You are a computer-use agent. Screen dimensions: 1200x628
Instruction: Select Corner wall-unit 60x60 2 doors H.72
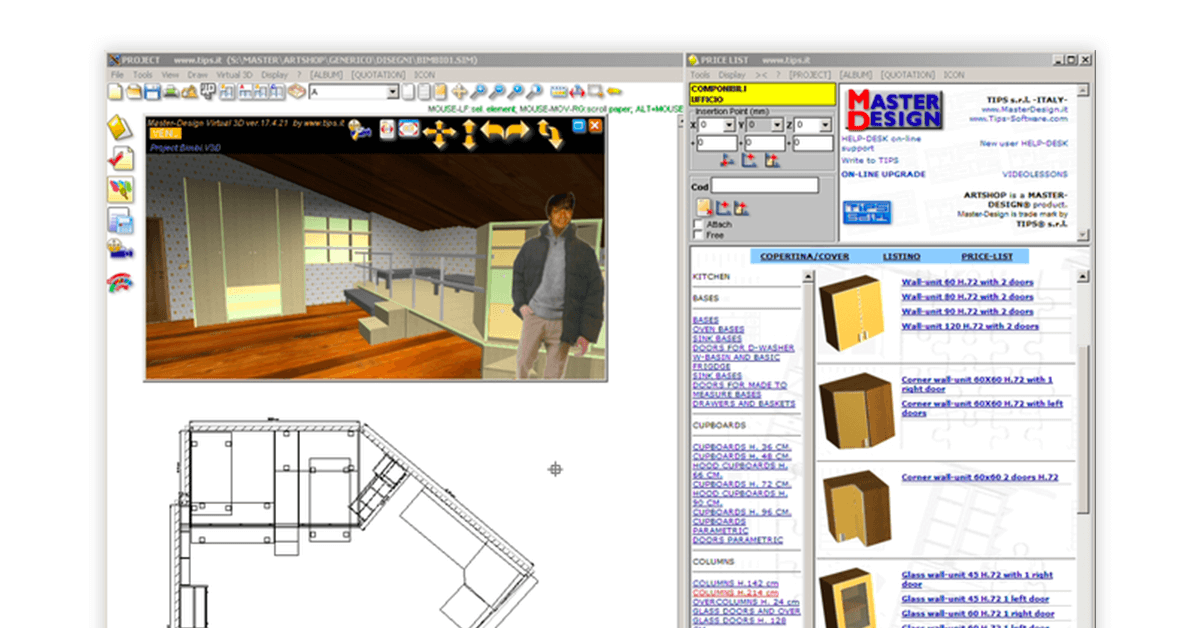point(979,478)
